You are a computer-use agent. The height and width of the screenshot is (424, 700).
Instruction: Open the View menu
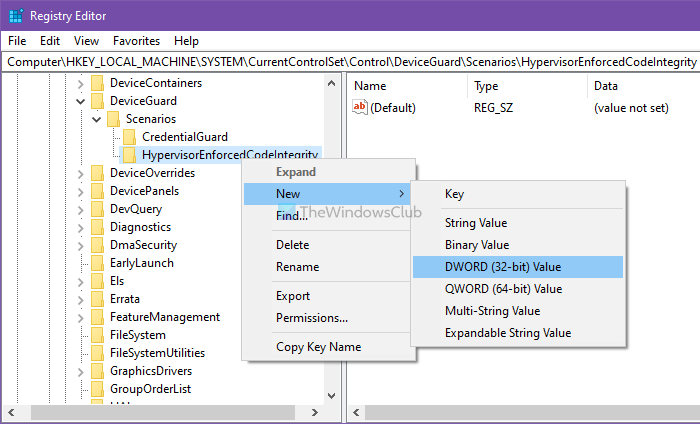pos(86,41)
